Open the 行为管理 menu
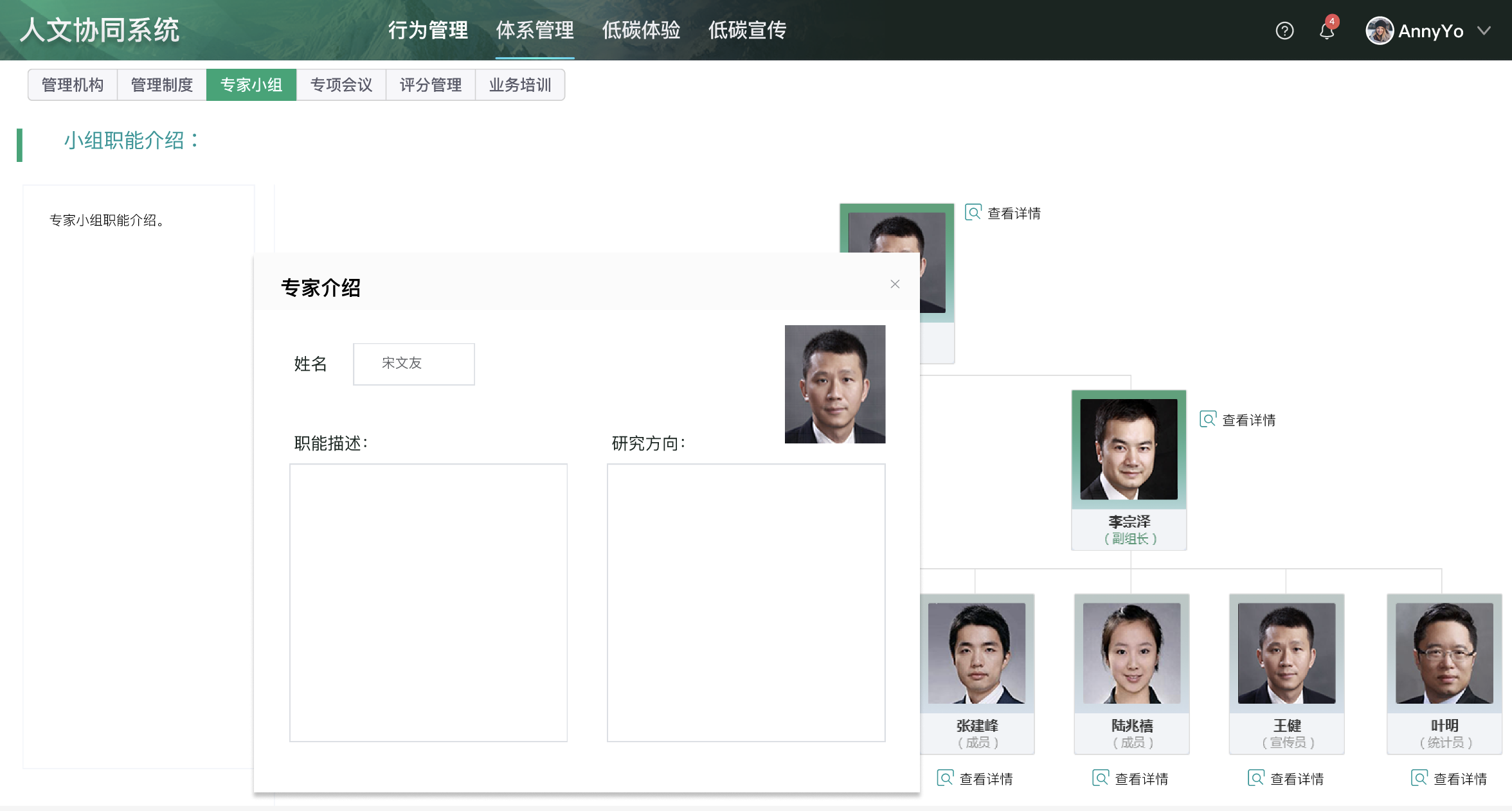Image resolution: width=1512 pixels, height=811 pixels. [428, 30]
